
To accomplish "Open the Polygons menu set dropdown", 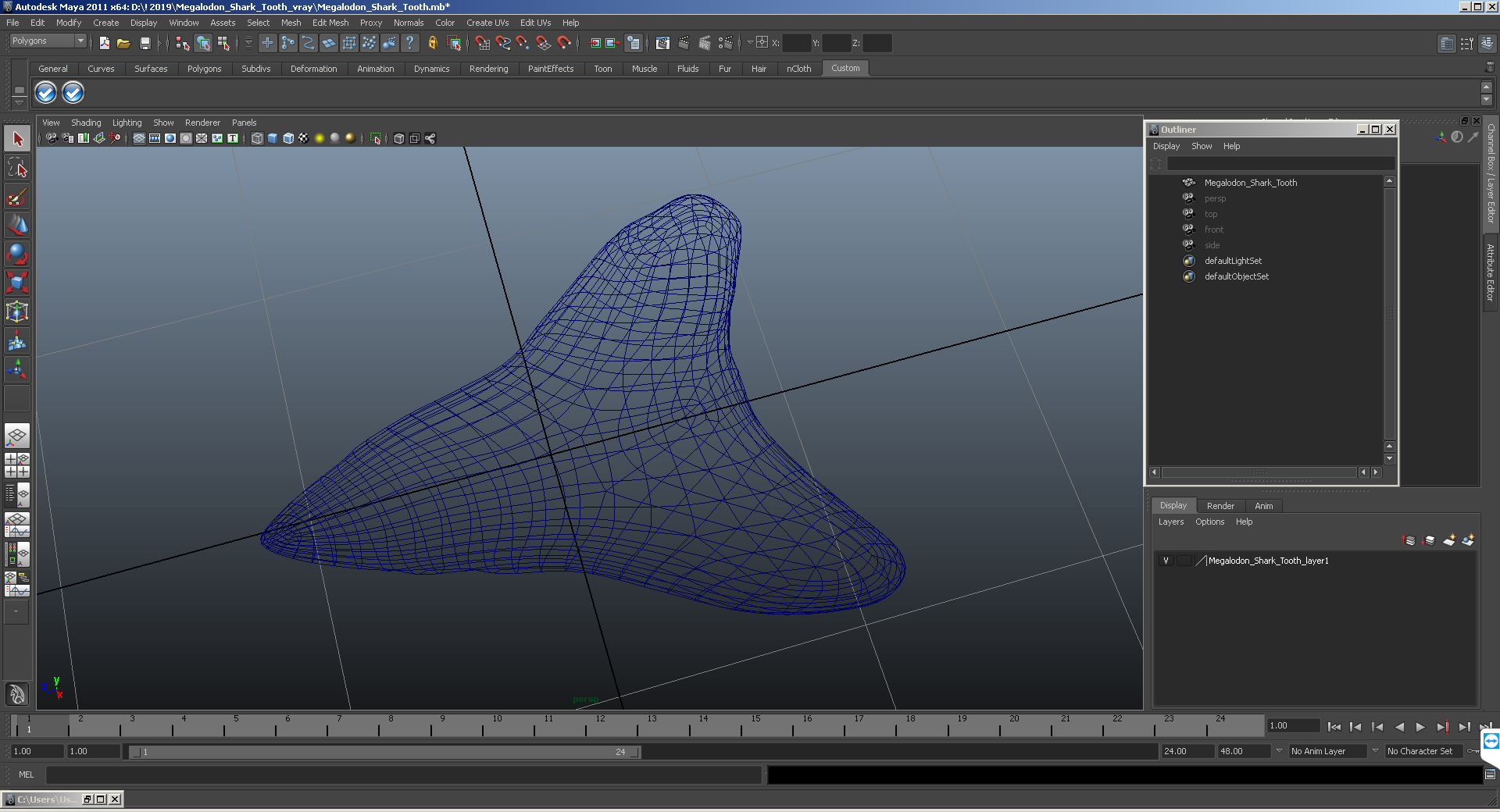I will pyautogui.click(x=48, y=41).
